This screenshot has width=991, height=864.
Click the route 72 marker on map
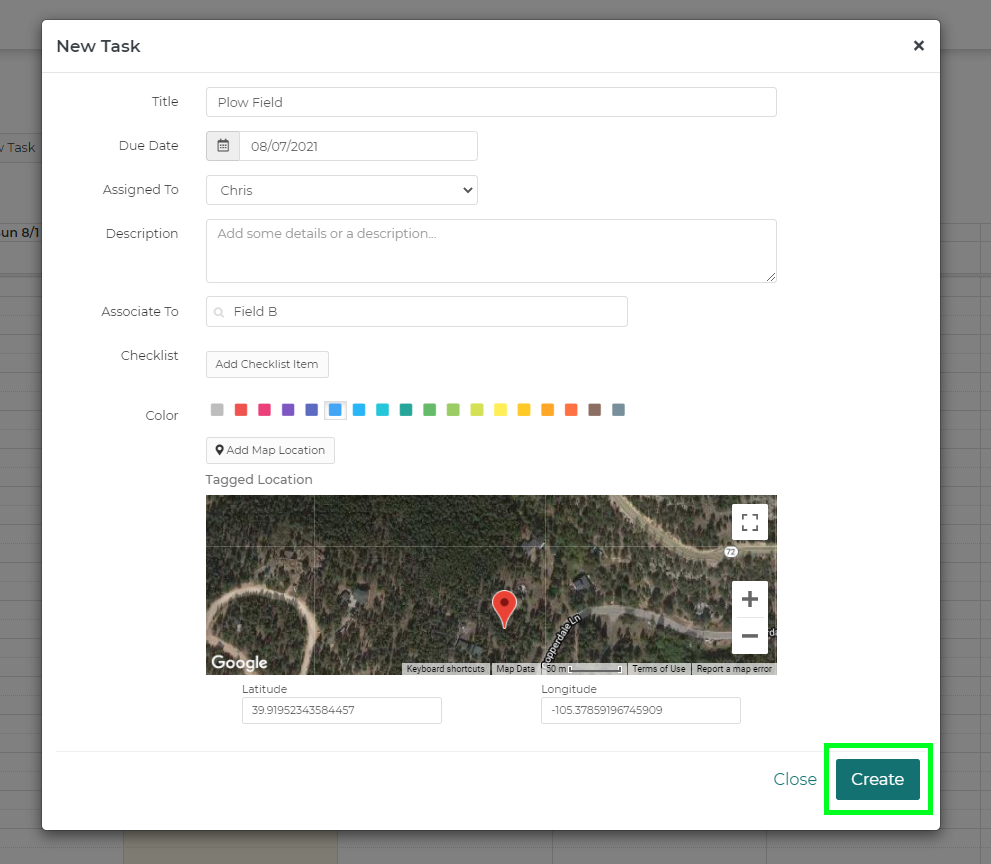(x=731, y=552)
